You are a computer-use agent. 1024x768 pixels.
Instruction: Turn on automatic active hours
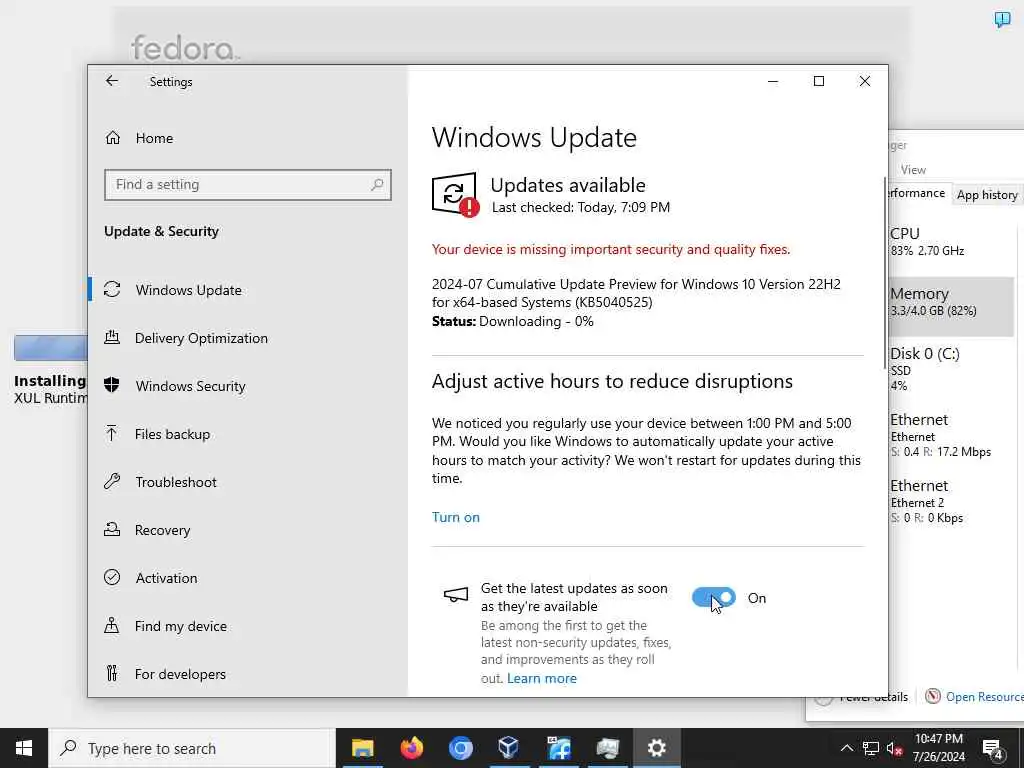[456, 517]
